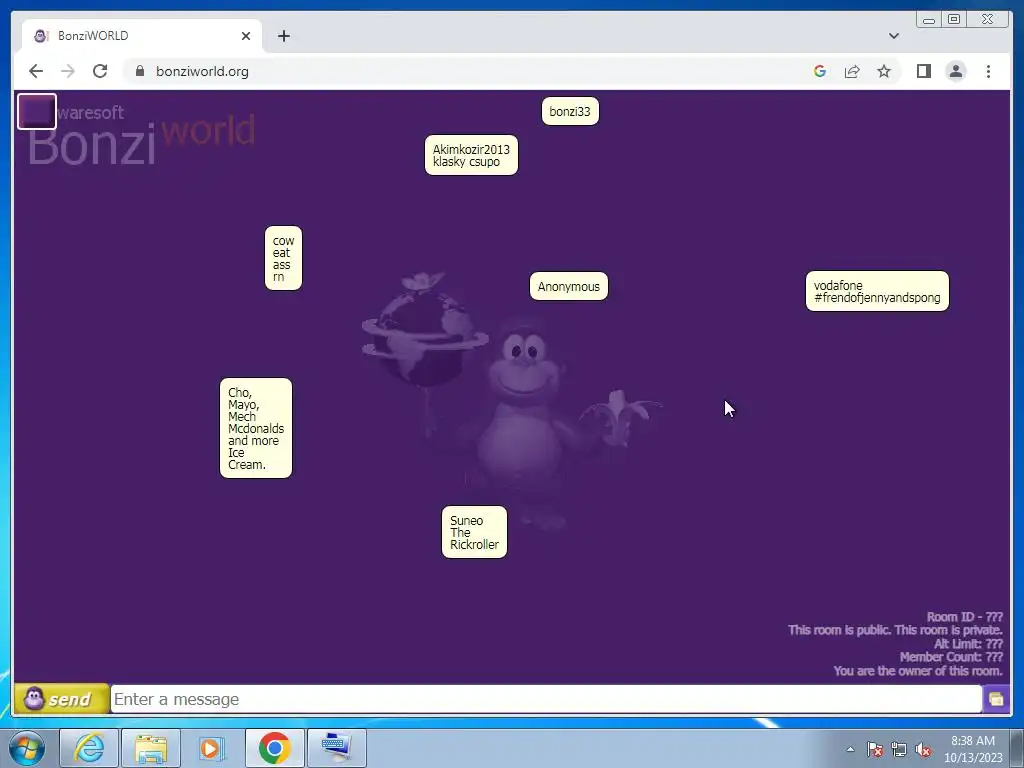The image size is (1024, 768).
Task: Click the Anonymous name bubble
Action: [x=569, y=286]
